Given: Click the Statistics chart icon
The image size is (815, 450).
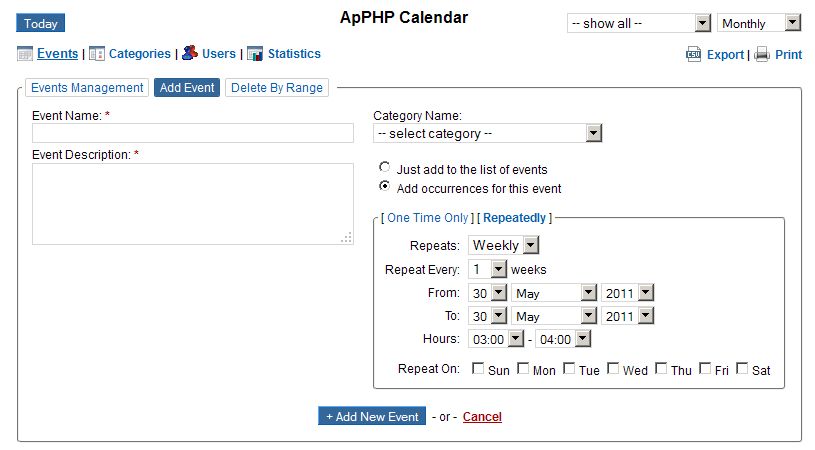Looking at the screenshot, I should (x=255, y=54).
